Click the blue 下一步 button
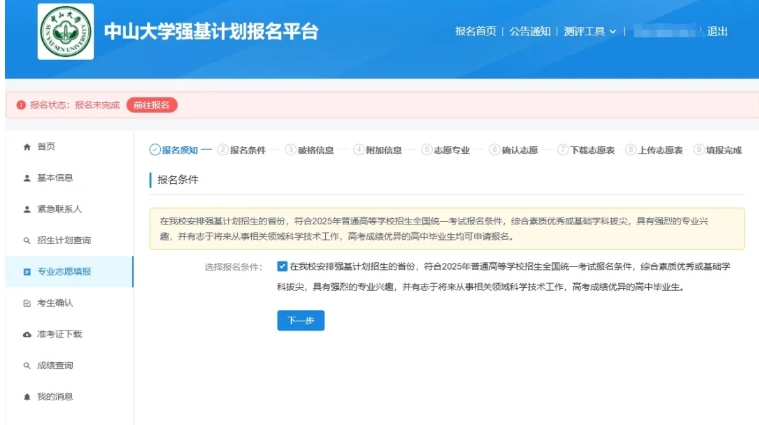759x425 pixels. point(300,320)
